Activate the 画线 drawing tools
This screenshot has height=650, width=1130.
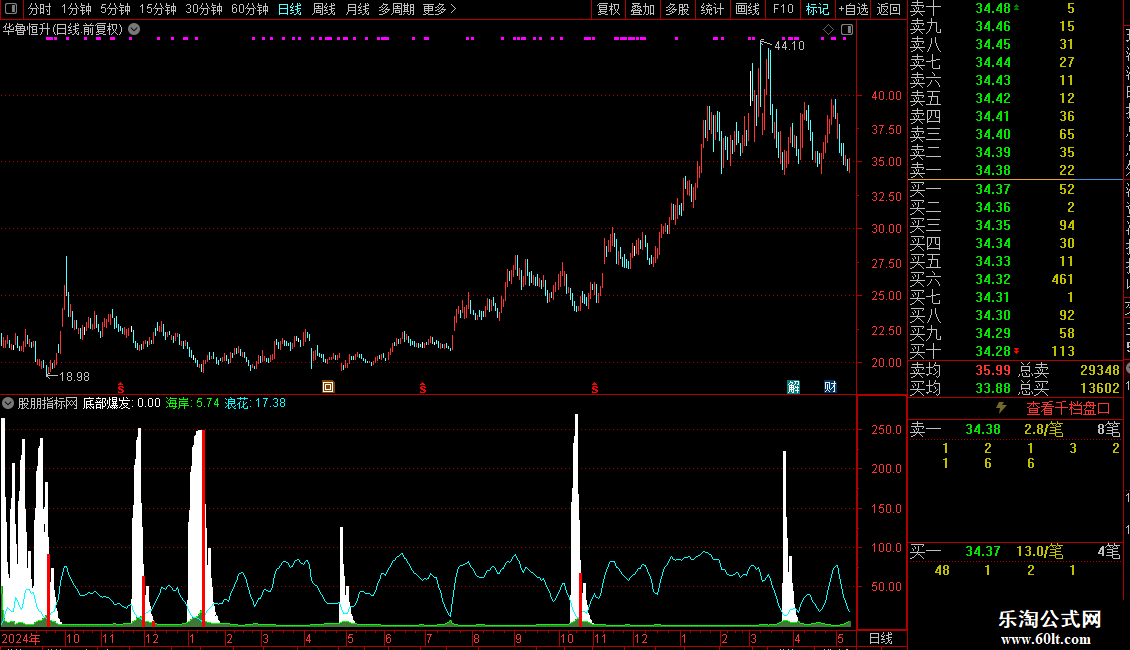[747, 9]
